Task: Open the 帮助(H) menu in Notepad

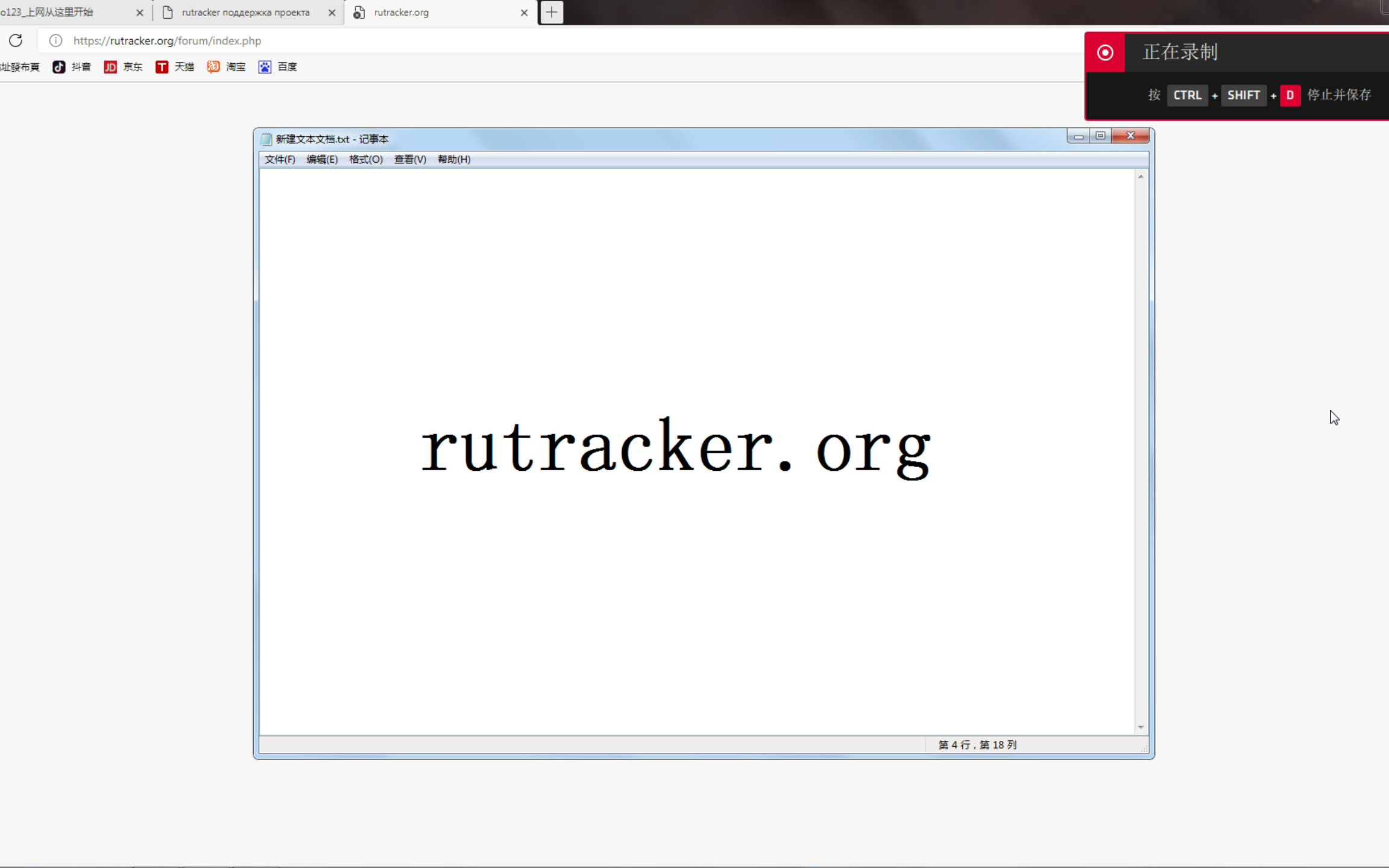Action: (453, 159)
